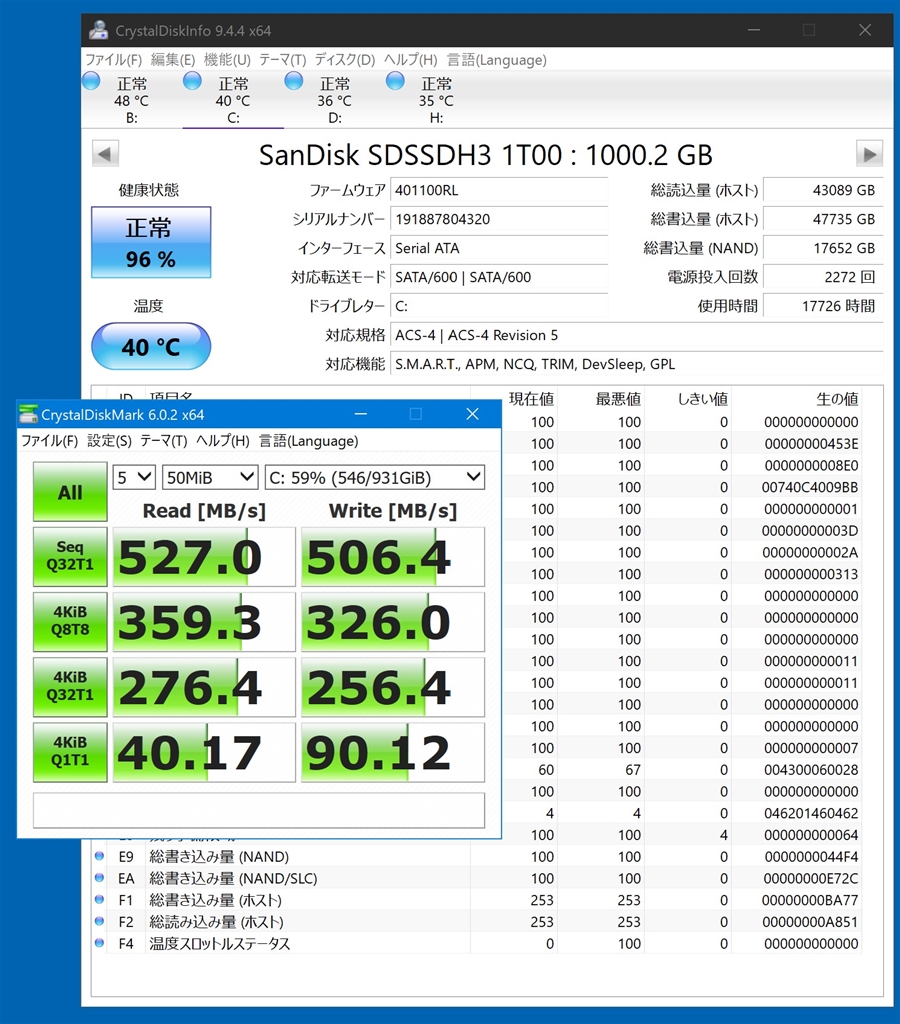Viewport: 900px width, 1024px height.
Task: Go to previous disk with left arrow
Action: [105, 154]
